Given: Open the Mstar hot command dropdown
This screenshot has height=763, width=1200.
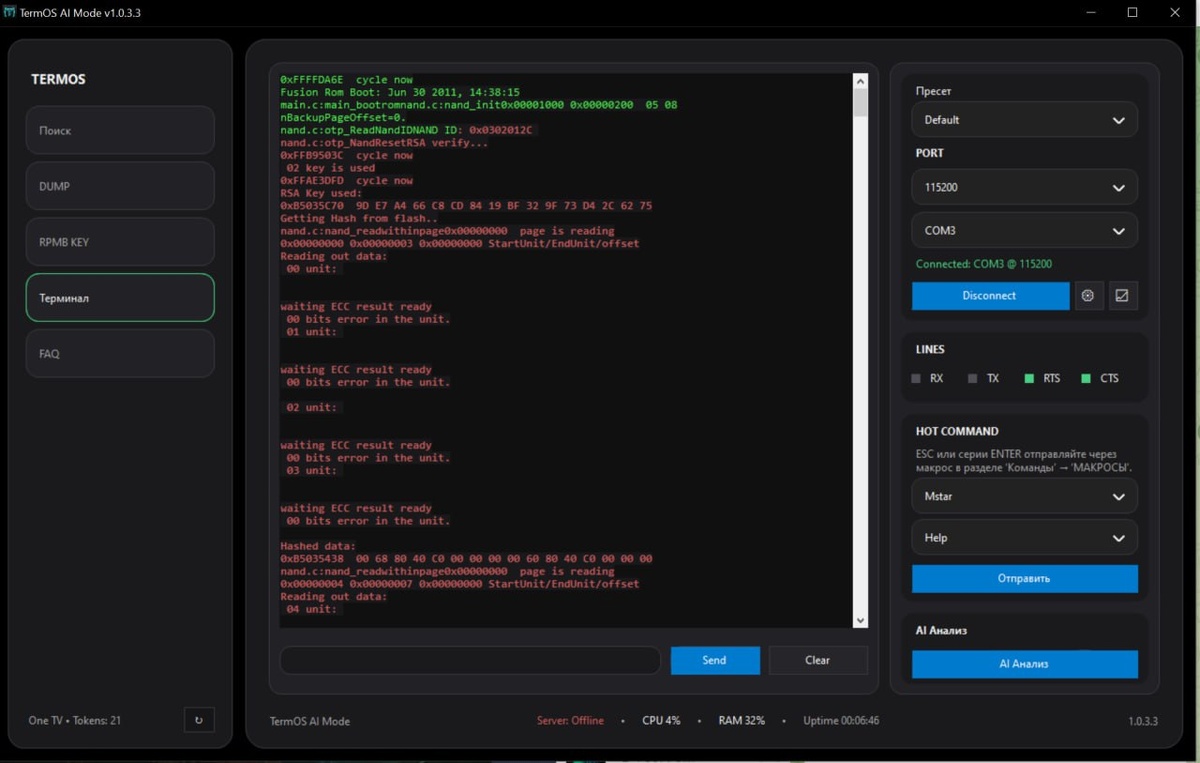Looking at the screenshot, I should click(x=1024, y=496).
